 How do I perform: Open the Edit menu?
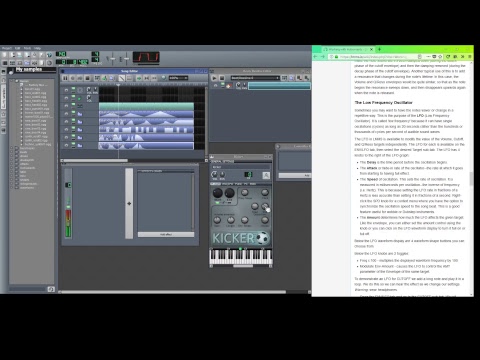click(17, 48)
